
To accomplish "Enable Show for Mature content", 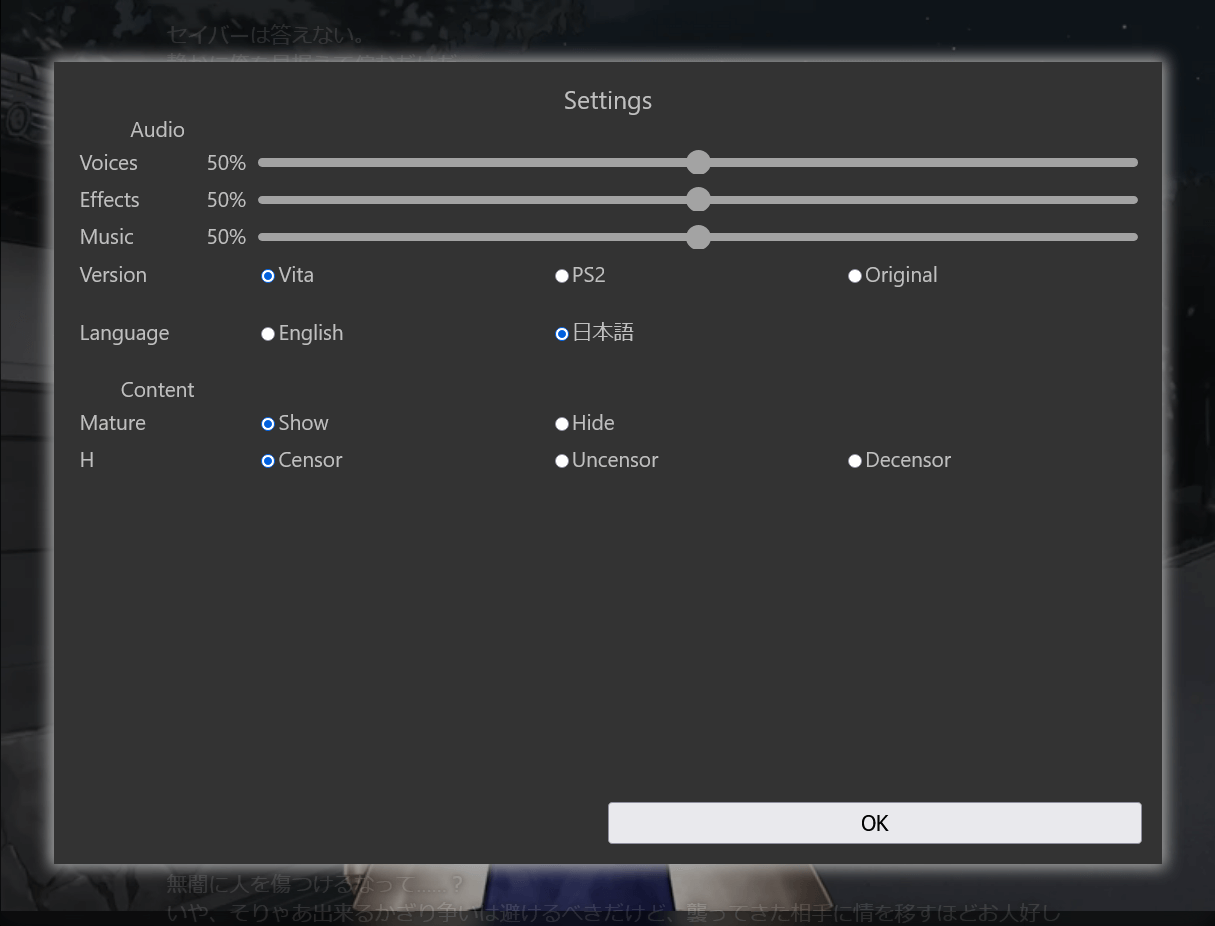I will (x=268, y=424).
